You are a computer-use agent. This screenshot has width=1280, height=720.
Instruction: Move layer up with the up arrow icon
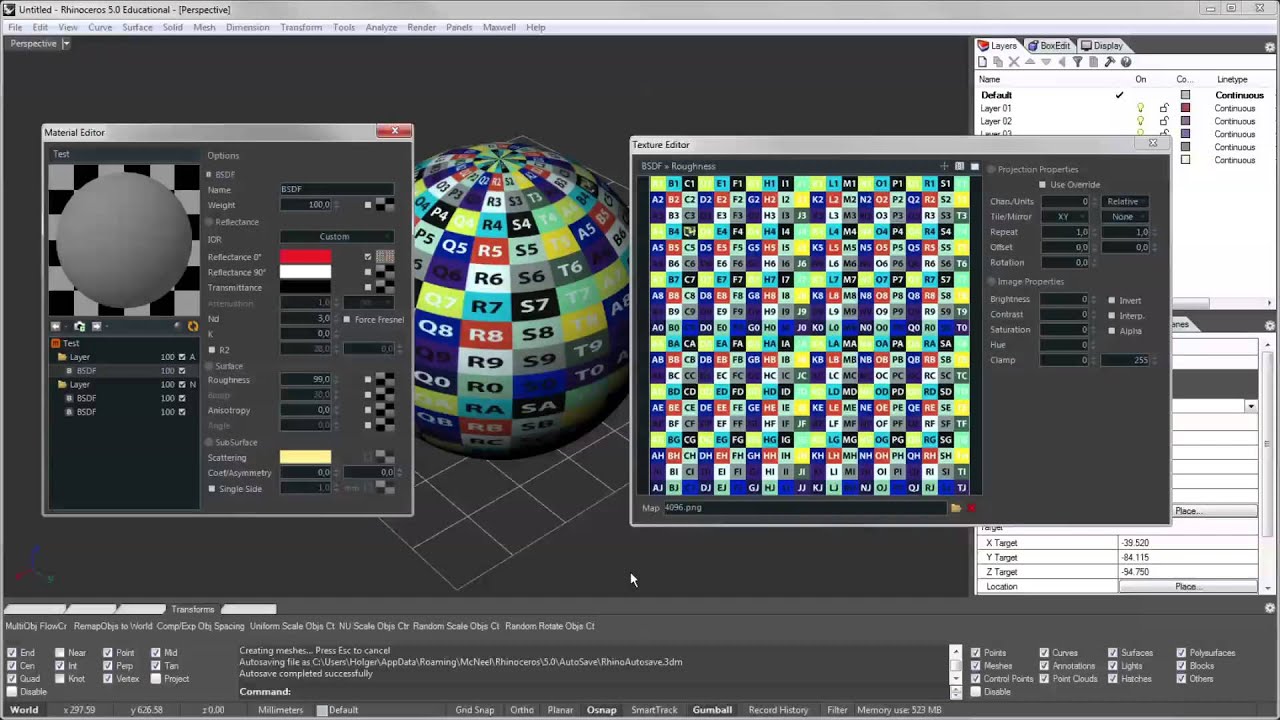click(x=1030, y=62)
